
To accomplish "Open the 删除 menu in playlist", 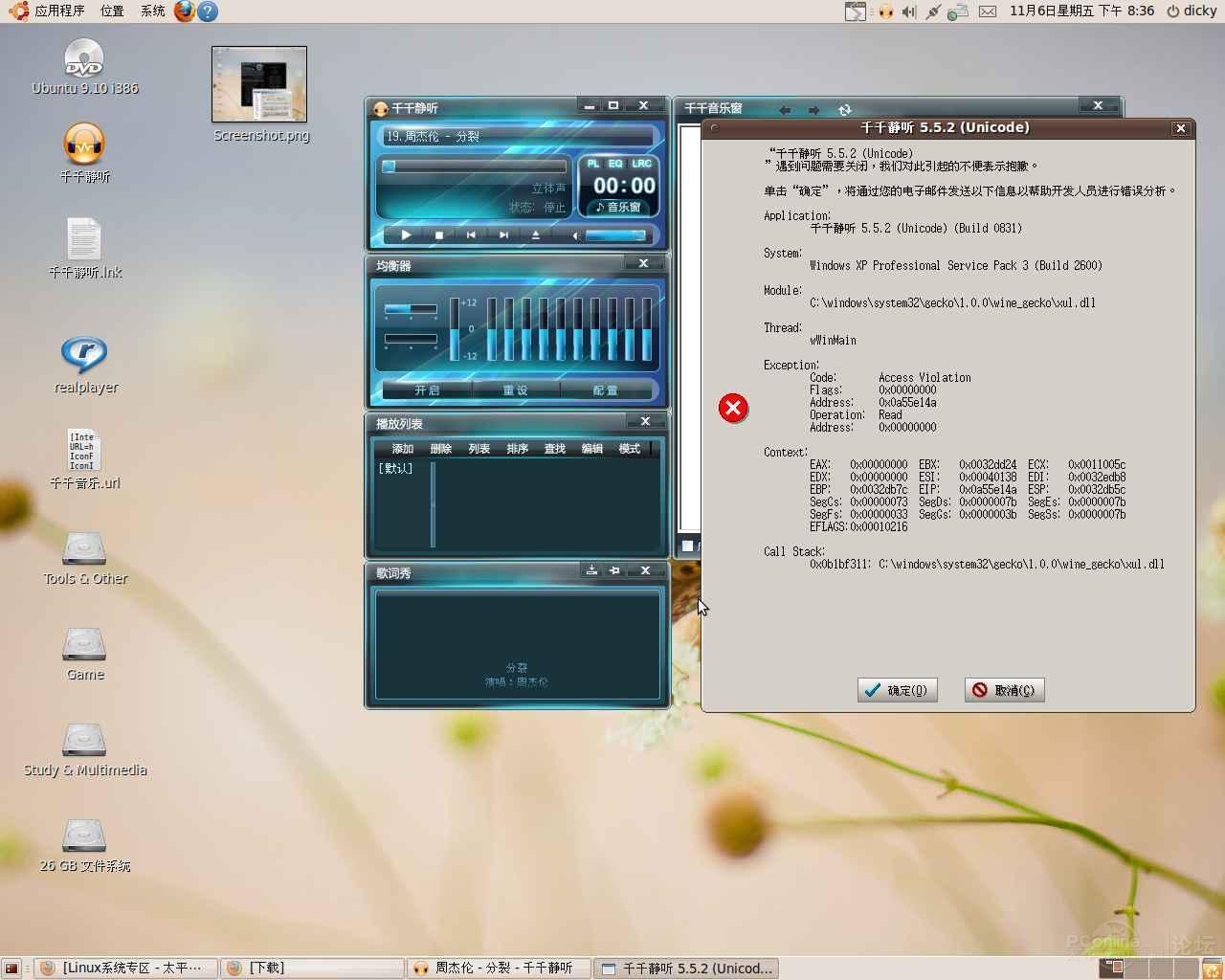I will pos(441,449).
